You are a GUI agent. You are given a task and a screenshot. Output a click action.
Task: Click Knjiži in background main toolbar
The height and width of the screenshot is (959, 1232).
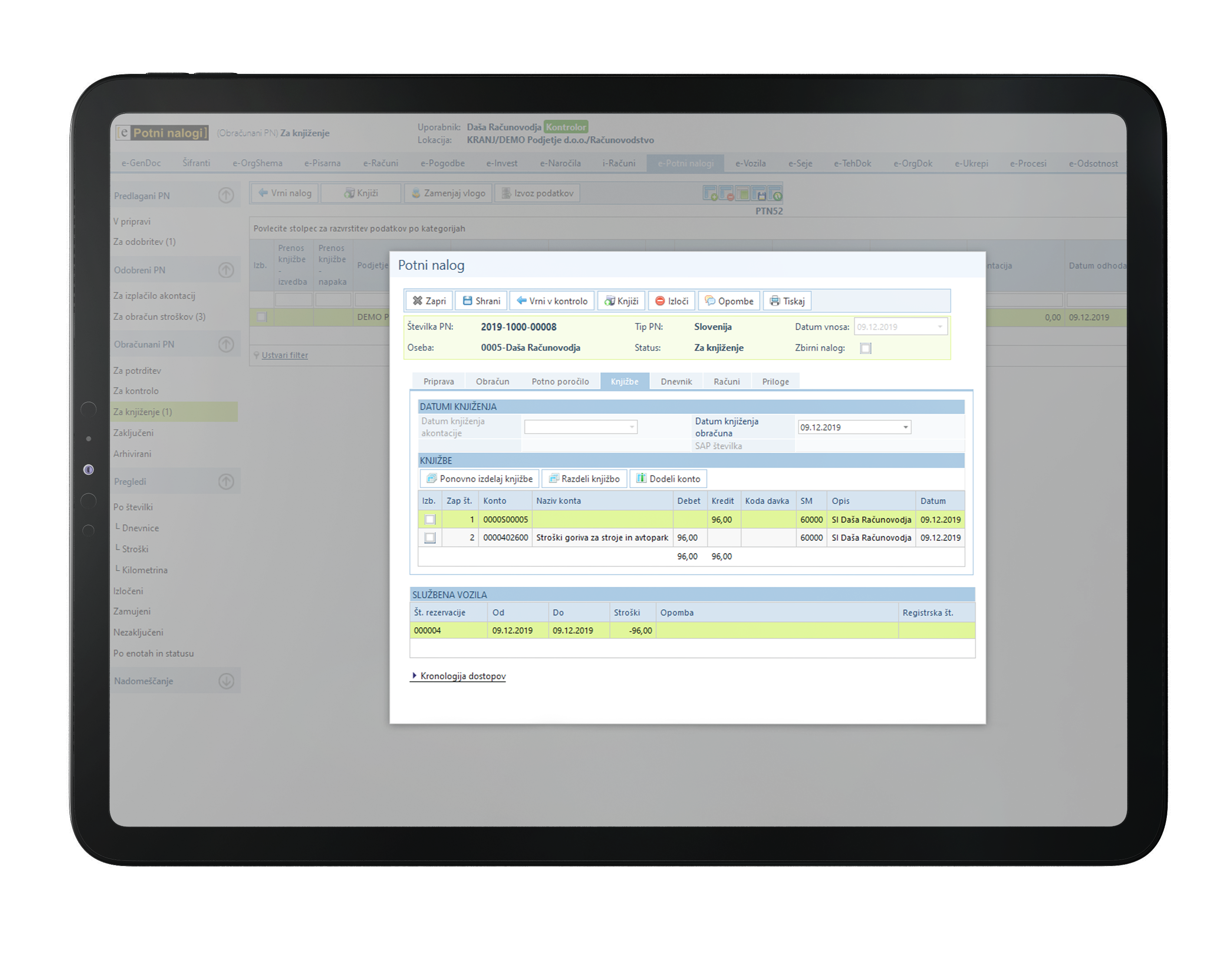click(361, 193)
